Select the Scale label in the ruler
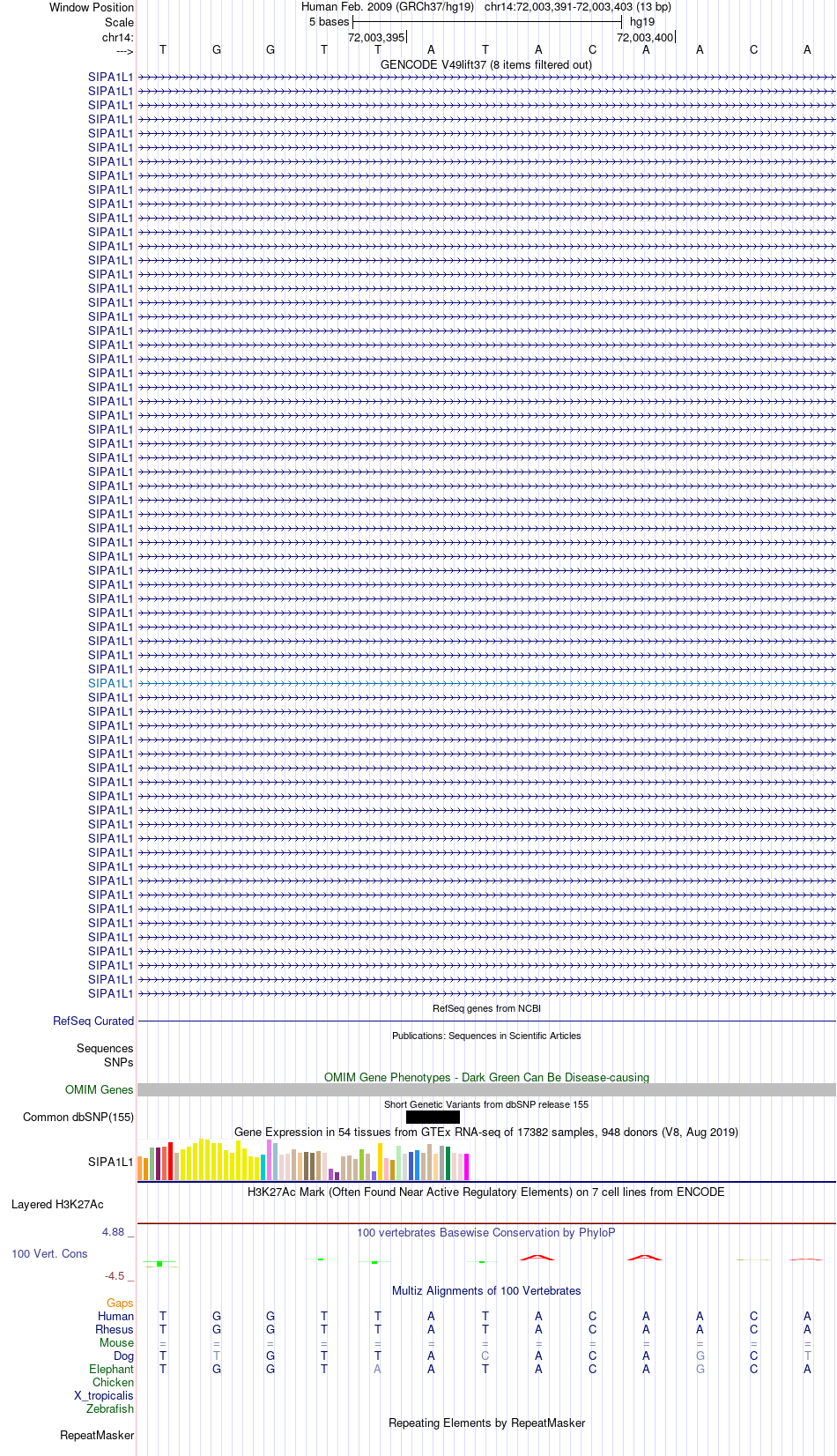 pos(120,22)
